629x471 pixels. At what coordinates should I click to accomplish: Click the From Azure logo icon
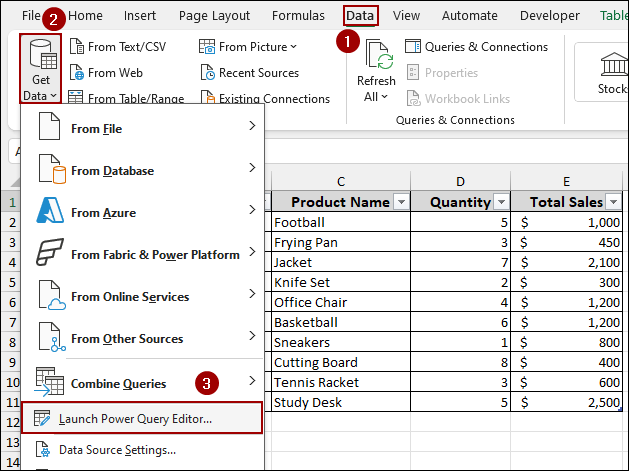pos(50,210)
